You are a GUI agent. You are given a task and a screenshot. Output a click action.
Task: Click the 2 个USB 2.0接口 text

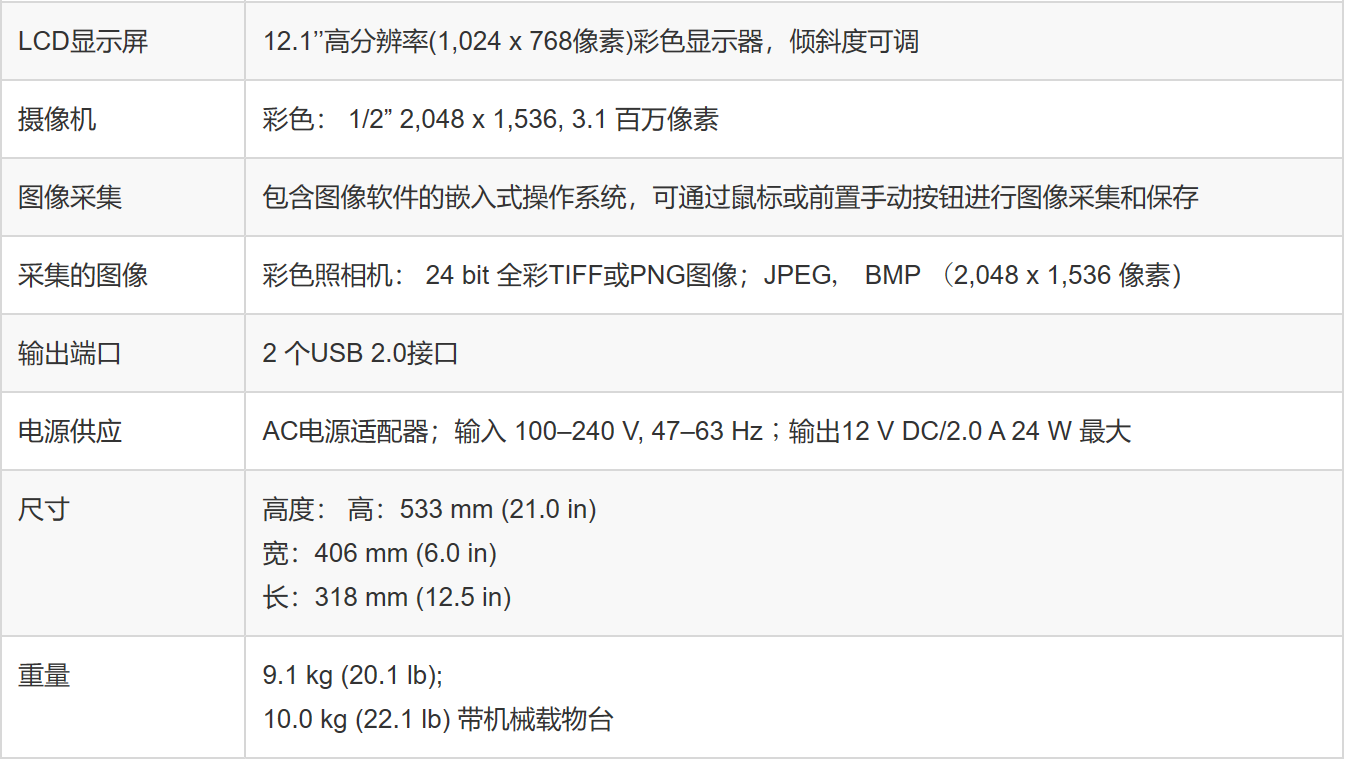click(x=360, y=353)
